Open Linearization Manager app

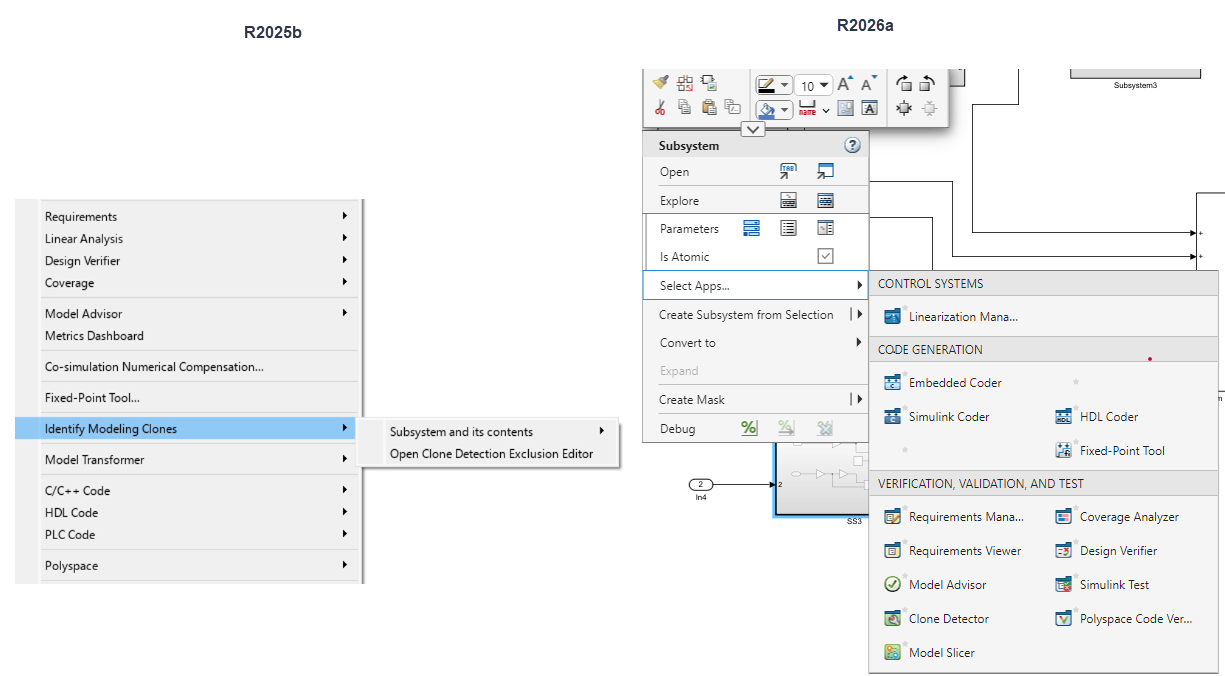952,317
